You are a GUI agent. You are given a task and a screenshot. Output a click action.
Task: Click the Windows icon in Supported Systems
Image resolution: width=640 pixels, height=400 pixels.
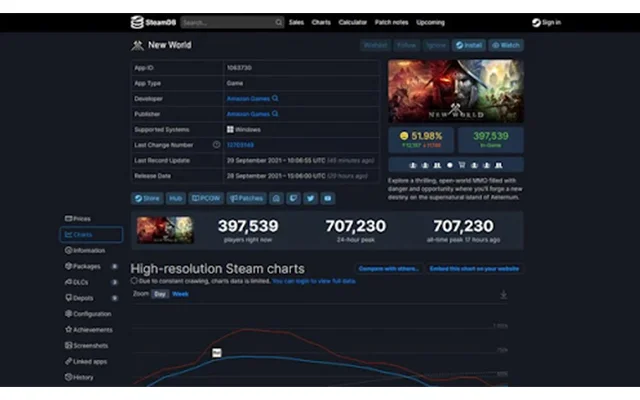tap(230, 129)
